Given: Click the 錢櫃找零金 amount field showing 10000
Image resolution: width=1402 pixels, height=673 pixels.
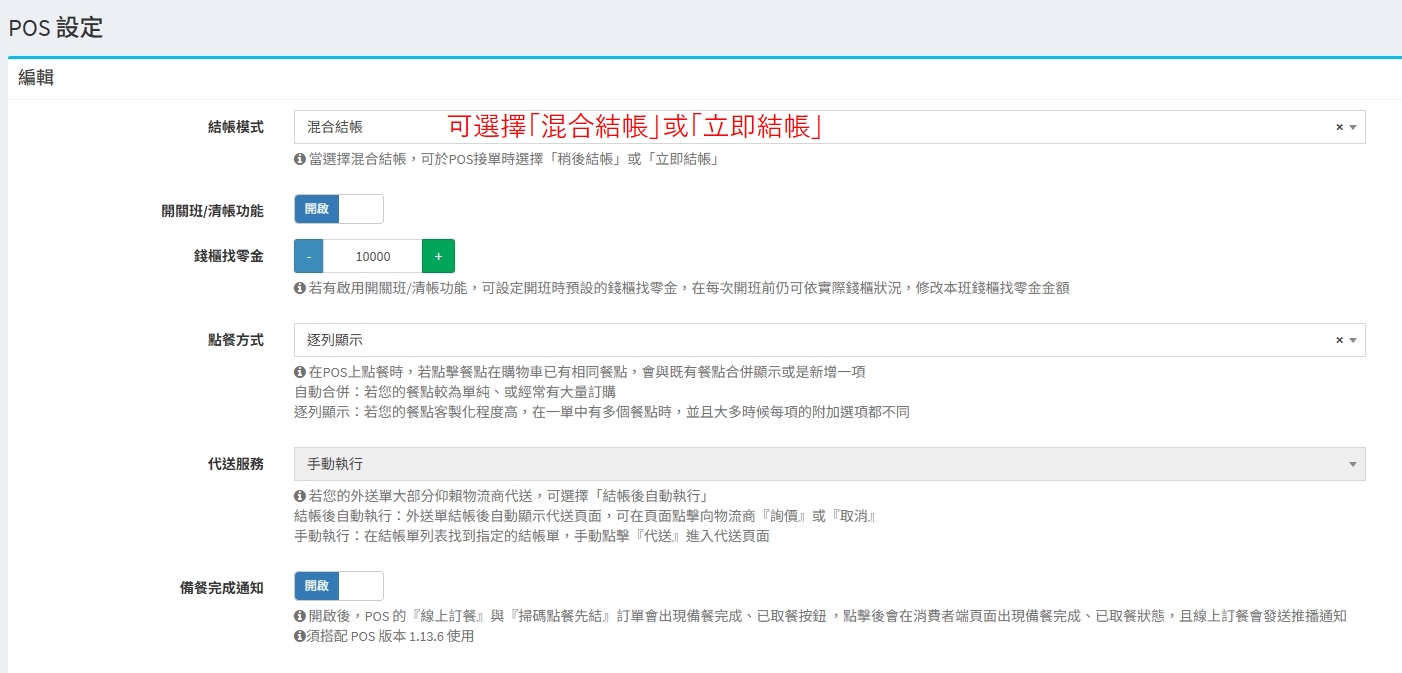Looking at the screenshot, I should click(x=373, y=256).
